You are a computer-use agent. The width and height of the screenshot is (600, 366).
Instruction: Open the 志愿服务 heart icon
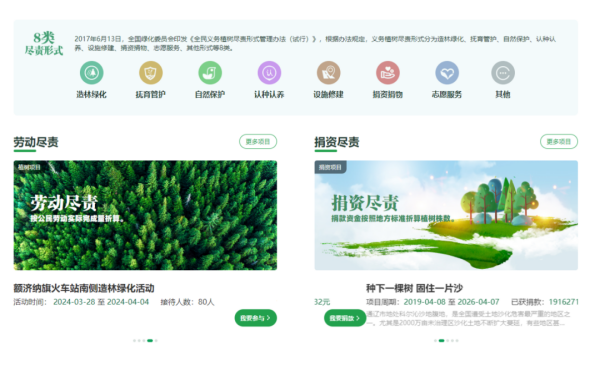click(447, 73)
